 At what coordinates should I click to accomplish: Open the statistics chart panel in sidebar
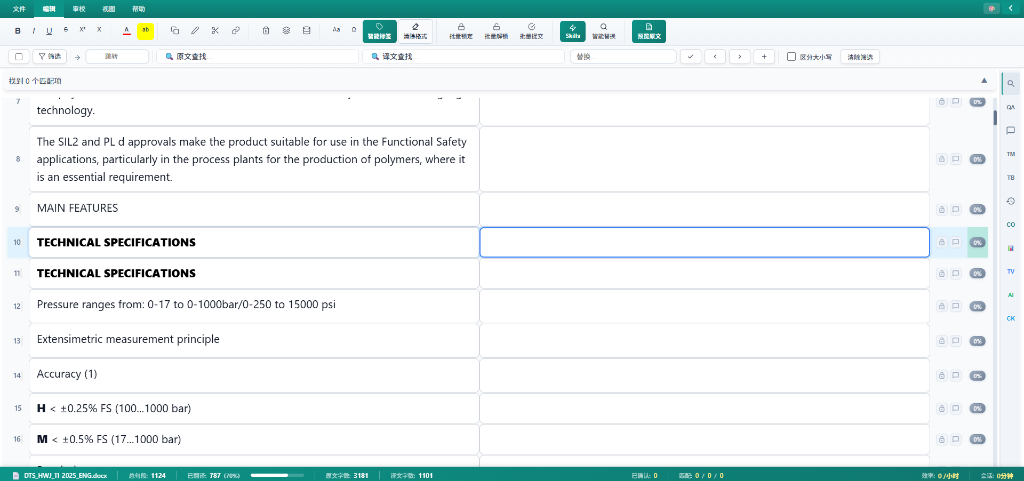[x=1010, y=248]
